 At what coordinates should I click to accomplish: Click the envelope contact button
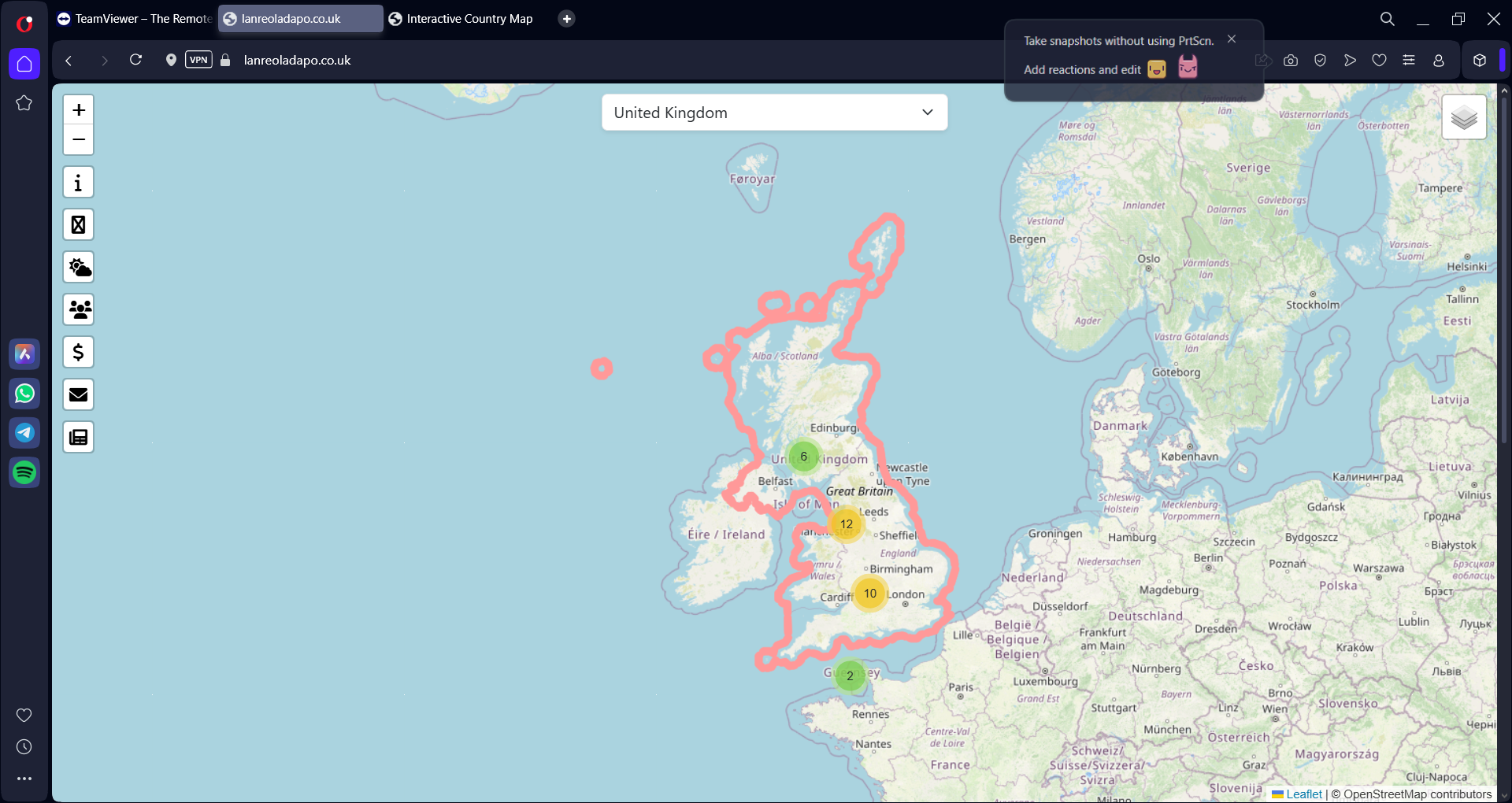click(78, 395)
